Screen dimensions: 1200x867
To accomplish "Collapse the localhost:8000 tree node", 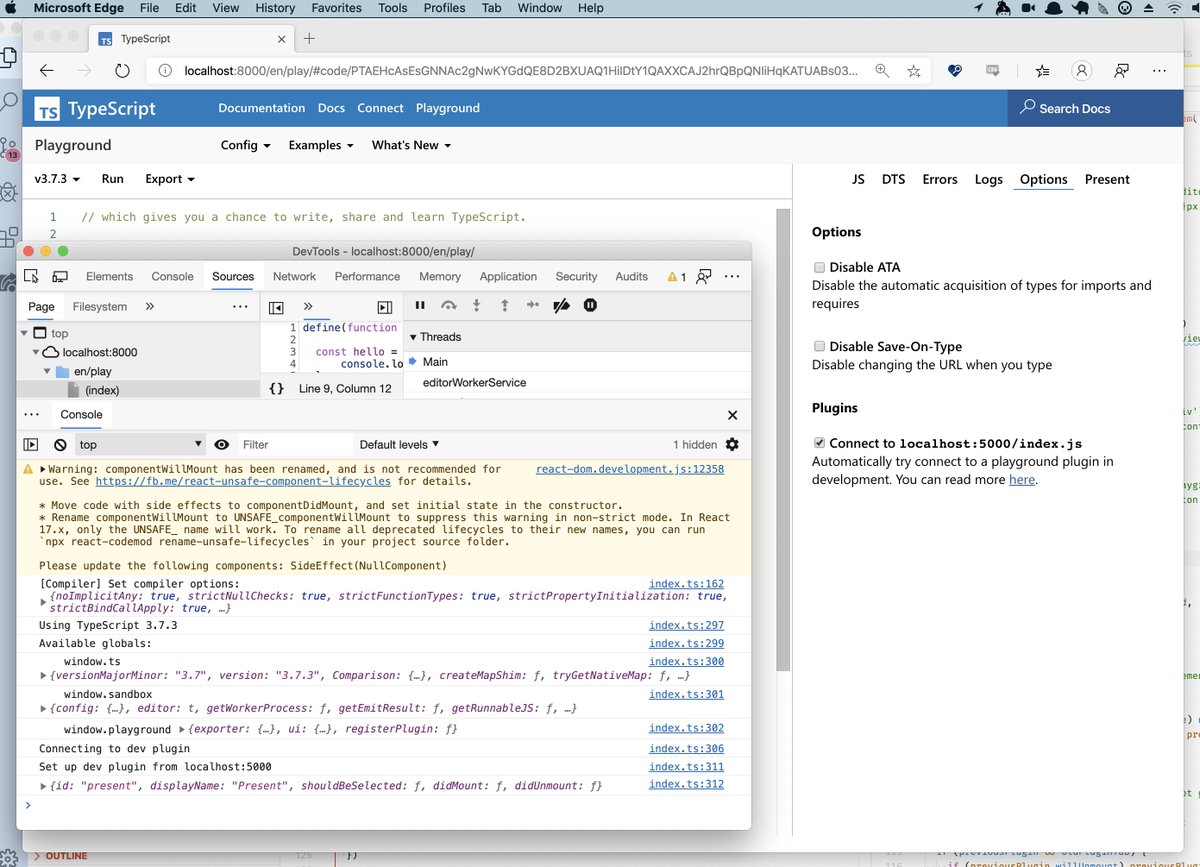I will point(38,352).
